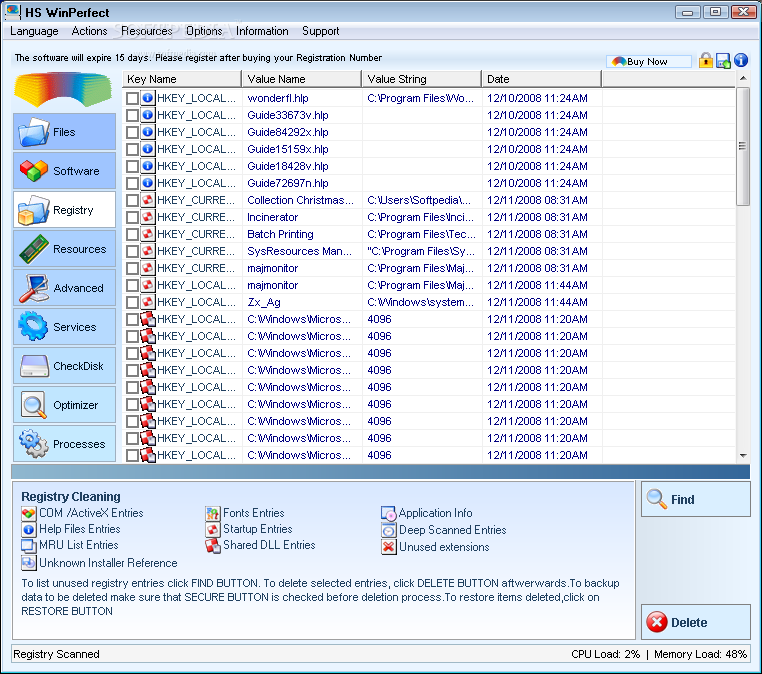Open the Resources menu
Viewport: 762px width, 674px height.
147,31
